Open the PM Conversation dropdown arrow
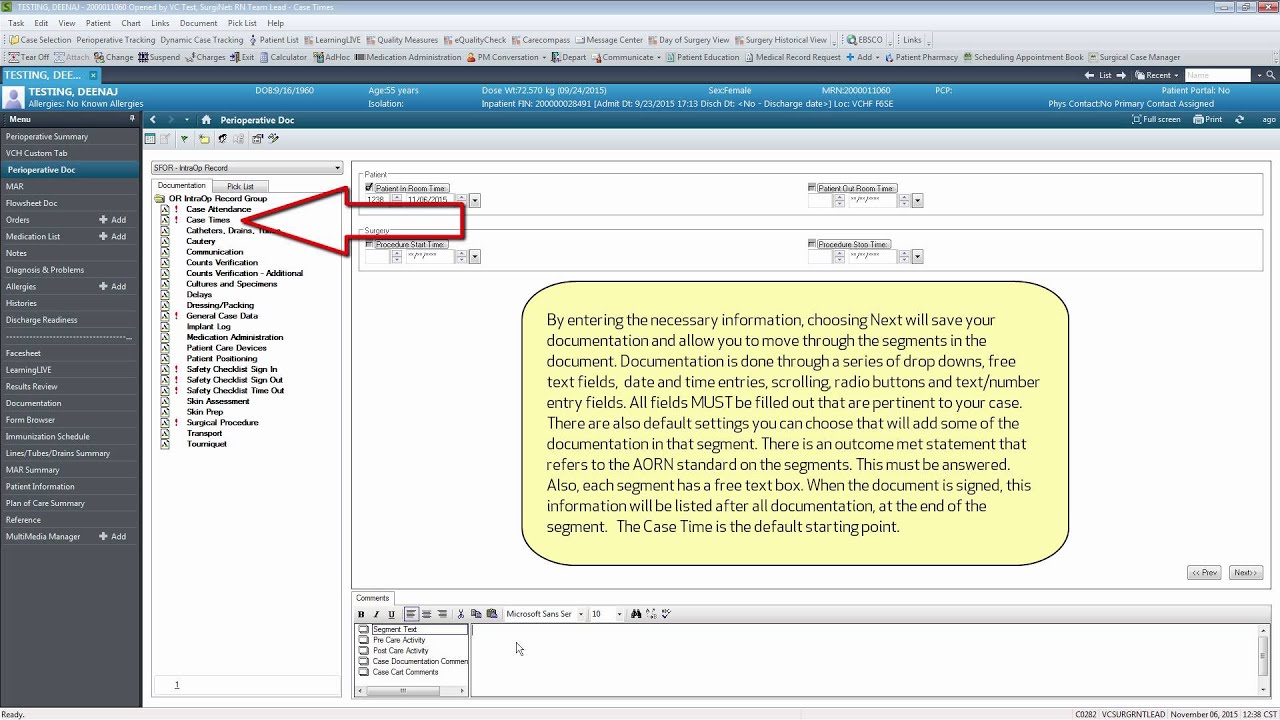Viewport: 1280px width, 720px height. (545, 57)
